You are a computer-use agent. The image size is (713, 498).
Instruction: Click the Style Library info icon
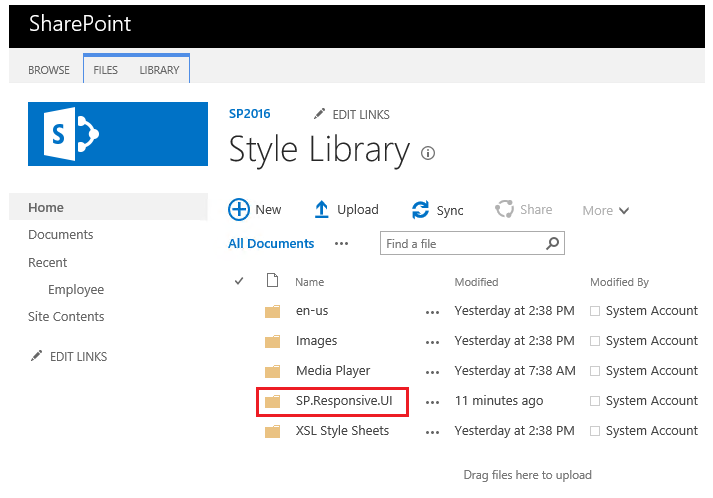click(429, 153)
